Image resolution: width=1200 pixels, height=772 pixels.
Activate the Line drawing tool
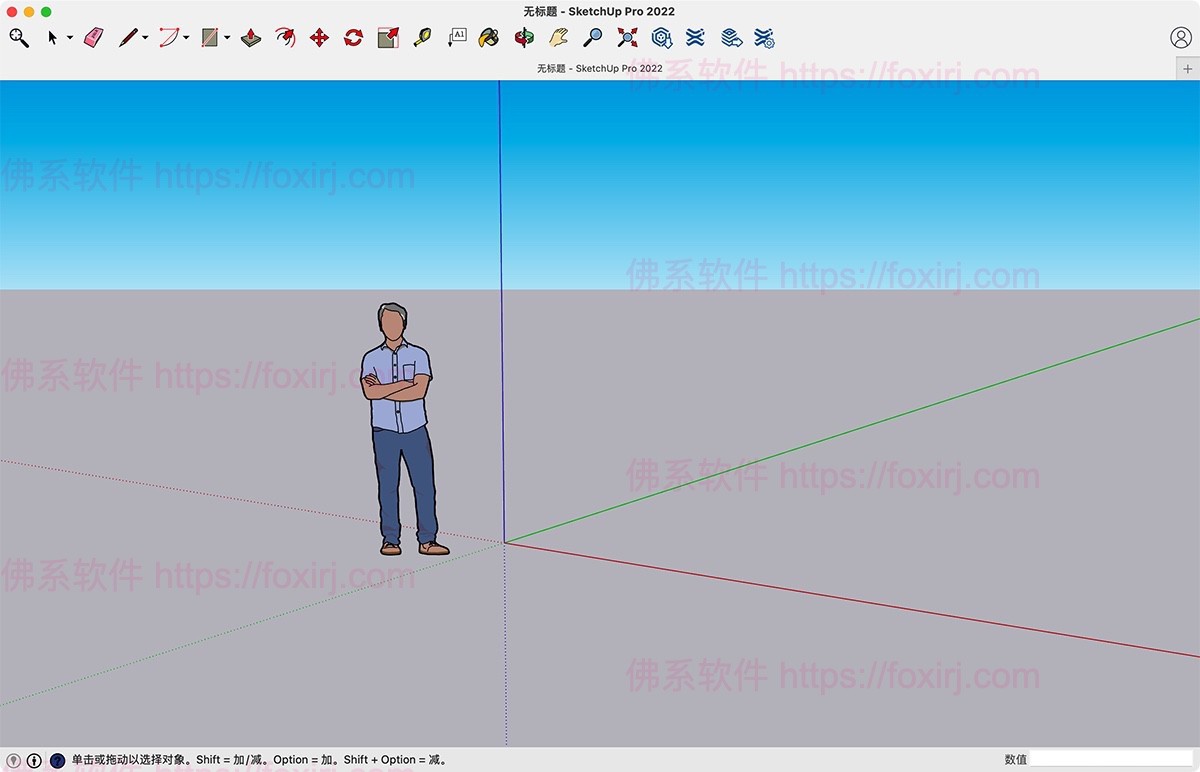pos(128,37)
